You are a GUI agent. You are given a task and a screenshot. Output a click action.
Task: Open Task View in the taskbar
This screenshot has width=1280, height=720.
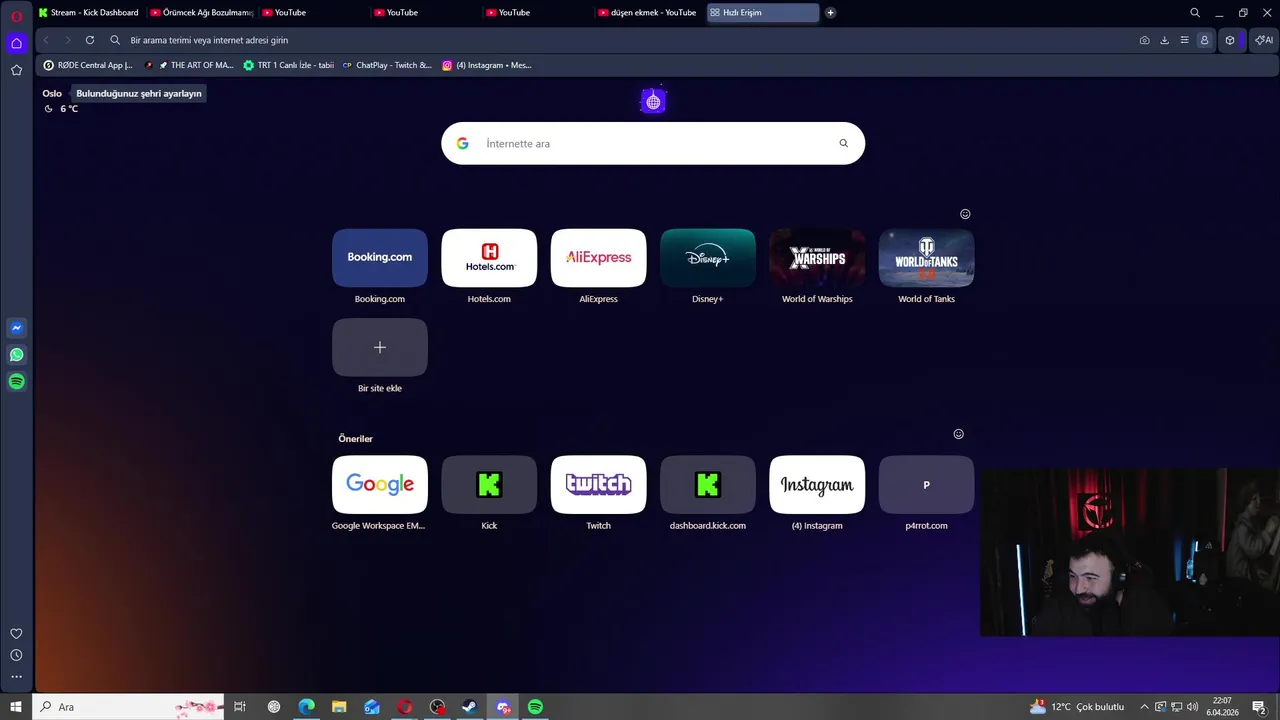pos(240,707)
